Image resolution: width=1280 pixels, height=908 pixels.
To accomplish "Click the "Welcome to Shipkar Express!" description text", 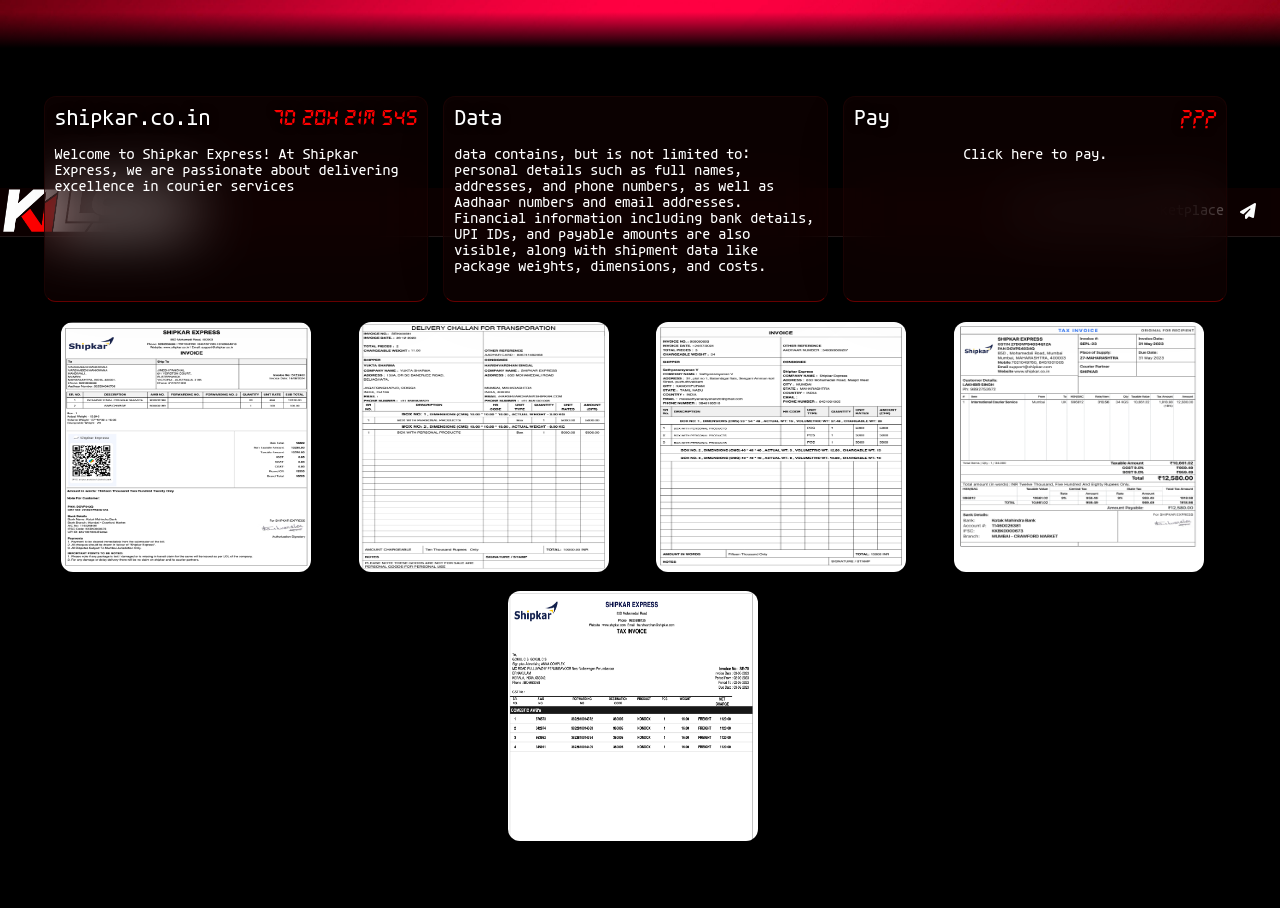I will (x=227, y=171).
